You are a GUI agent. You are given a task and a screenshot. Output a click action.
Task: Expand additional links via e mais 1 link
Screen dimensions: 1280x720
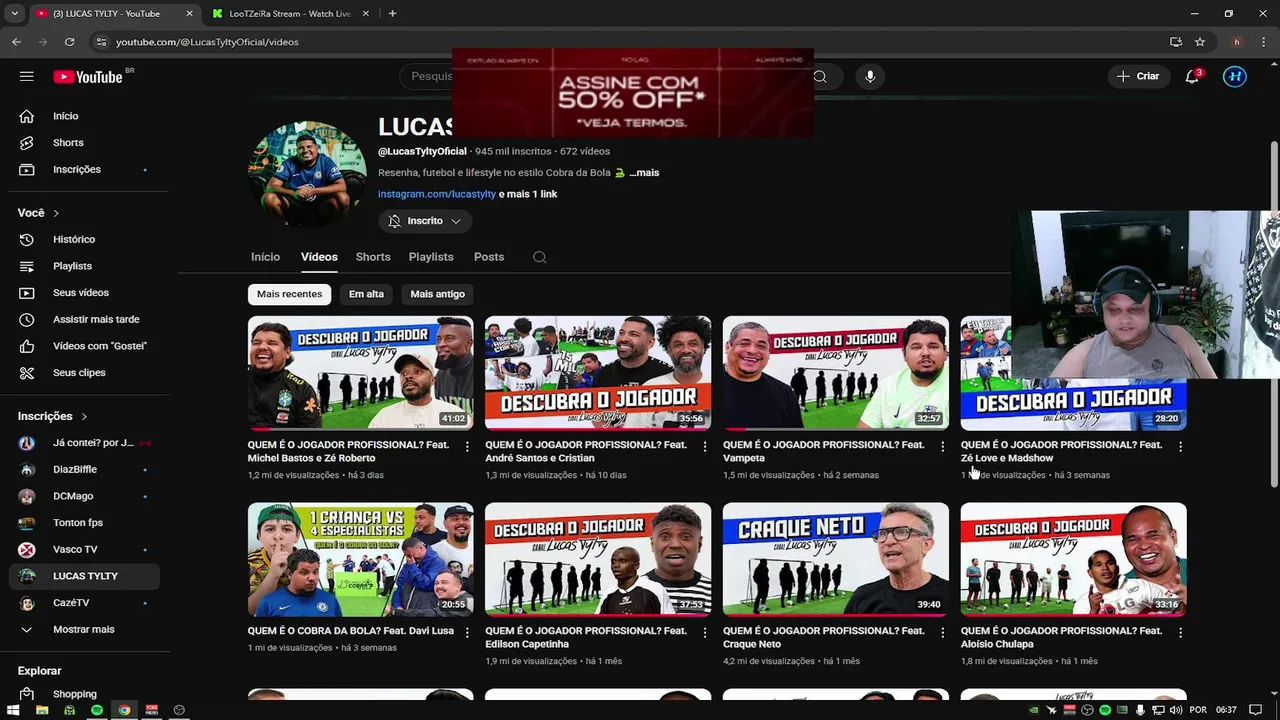(528, 194)
